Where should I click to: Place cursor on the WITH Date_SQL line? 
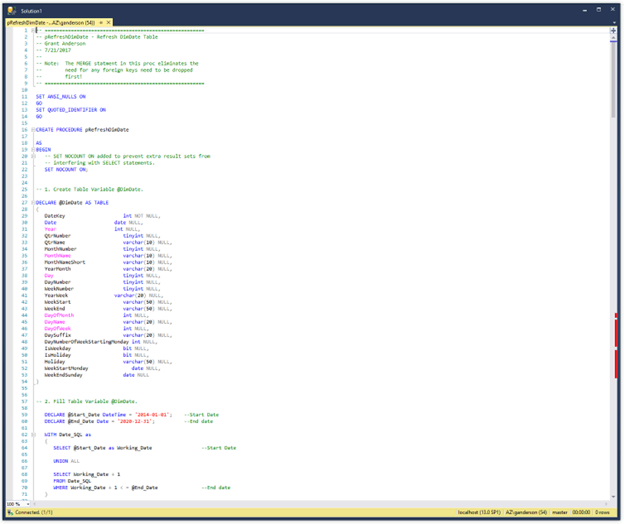click(x=70, y=435)
